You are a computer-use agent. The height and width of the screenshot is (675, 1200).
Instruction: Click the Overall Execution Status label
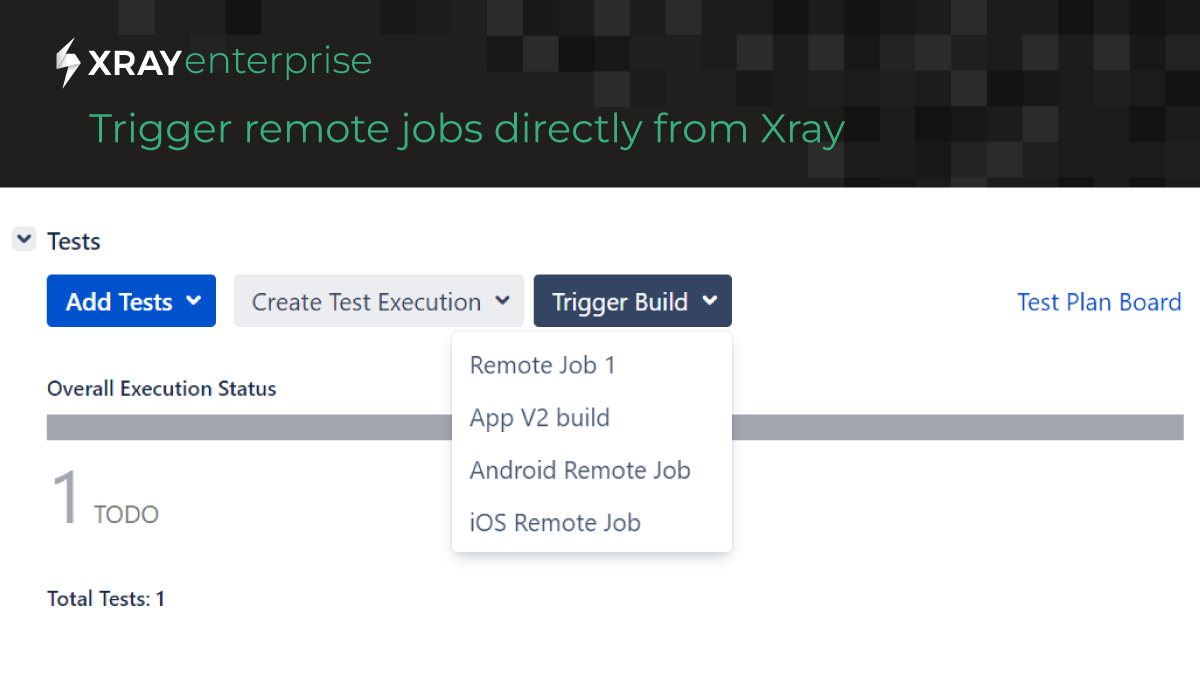pos(161,388)
